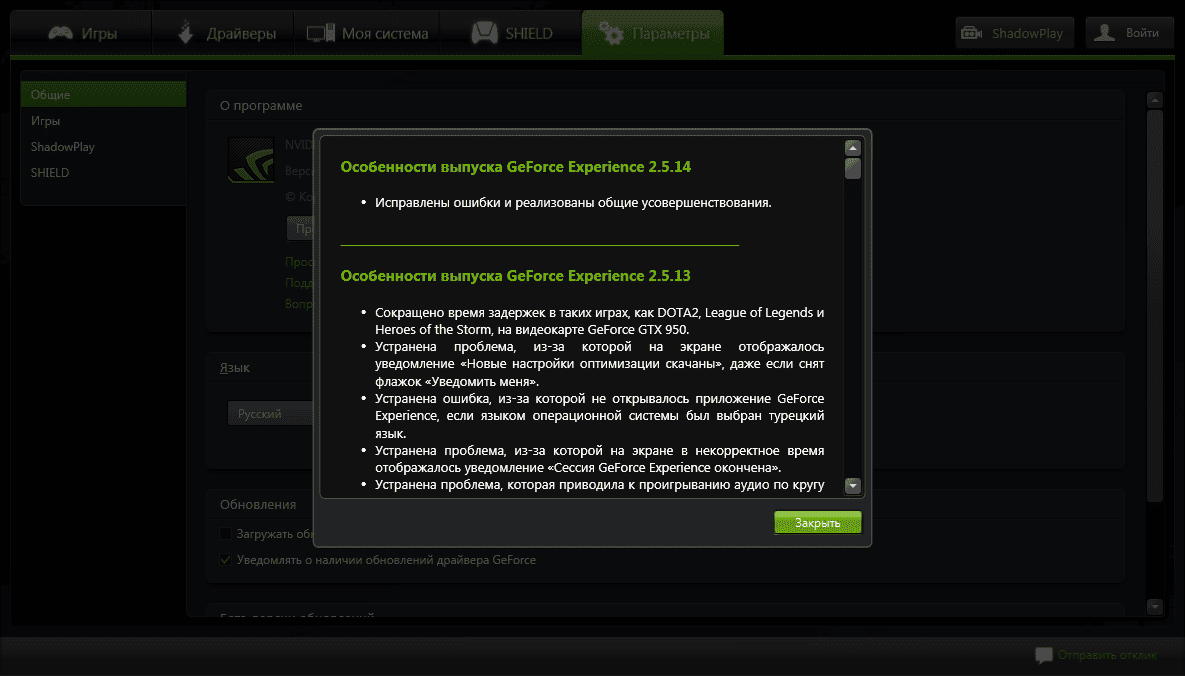Click the main page scrollbar thumb

(1154, 306)
